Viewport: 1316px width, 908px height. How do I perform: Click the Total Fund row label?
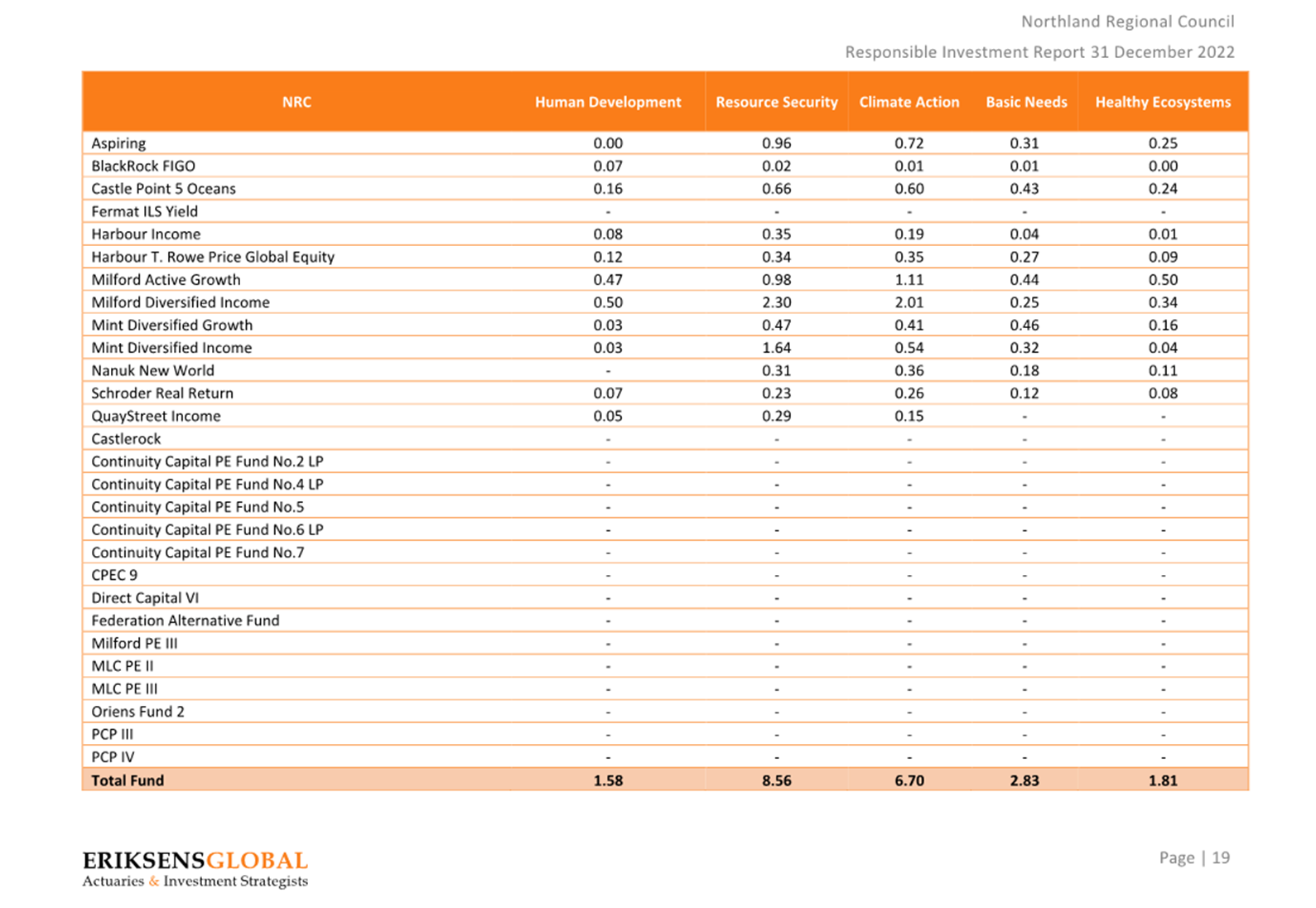pos(128,780)
